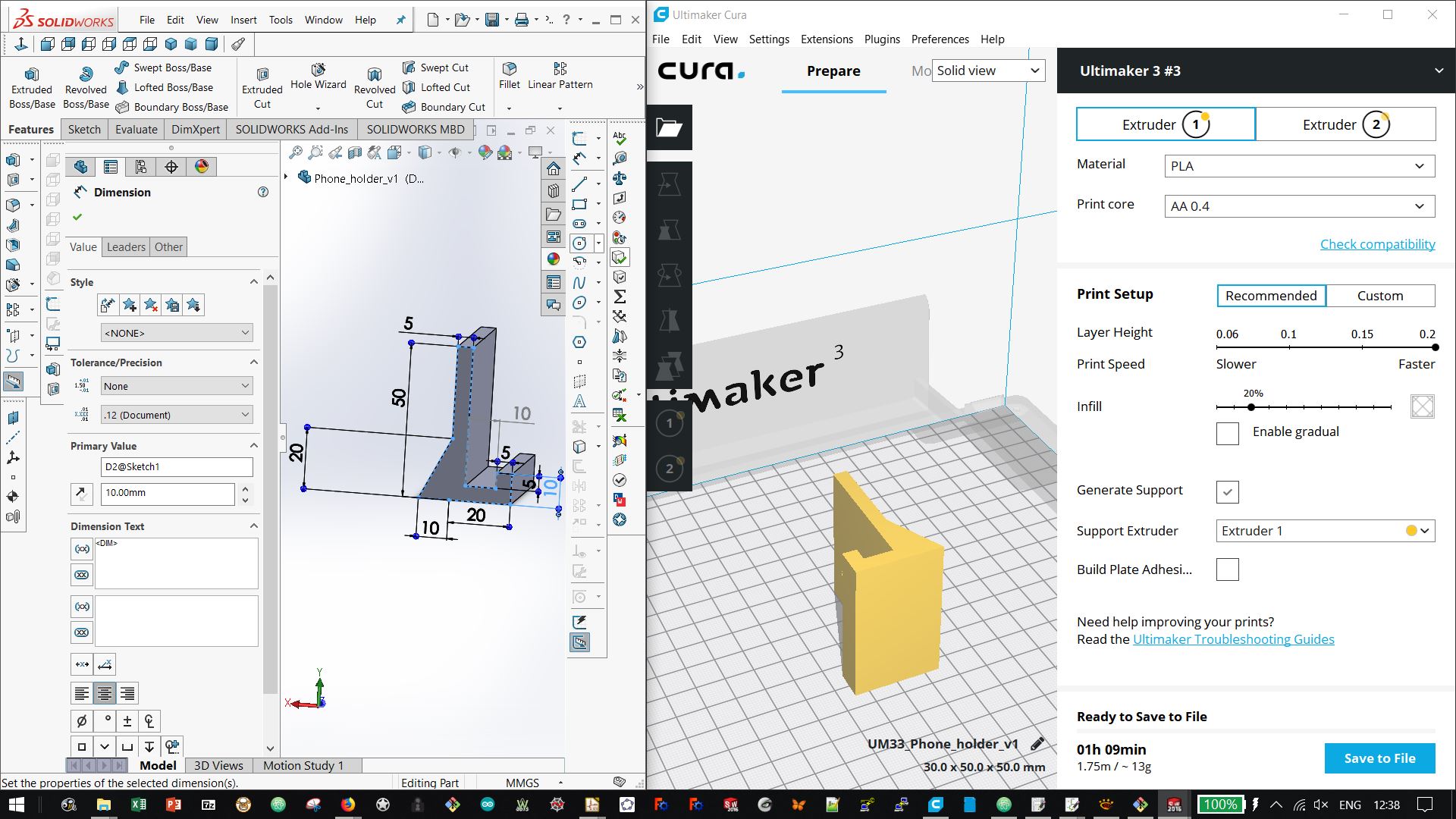The height and width of the screenshot is (819, 1456).
Task: Click Prepare stage button in Cura
Action: [x=833, y=71]
